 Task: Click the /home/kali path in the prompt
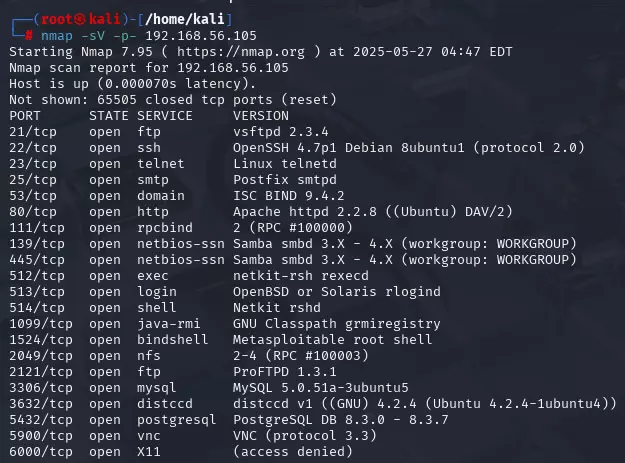[x=185, y=19]
